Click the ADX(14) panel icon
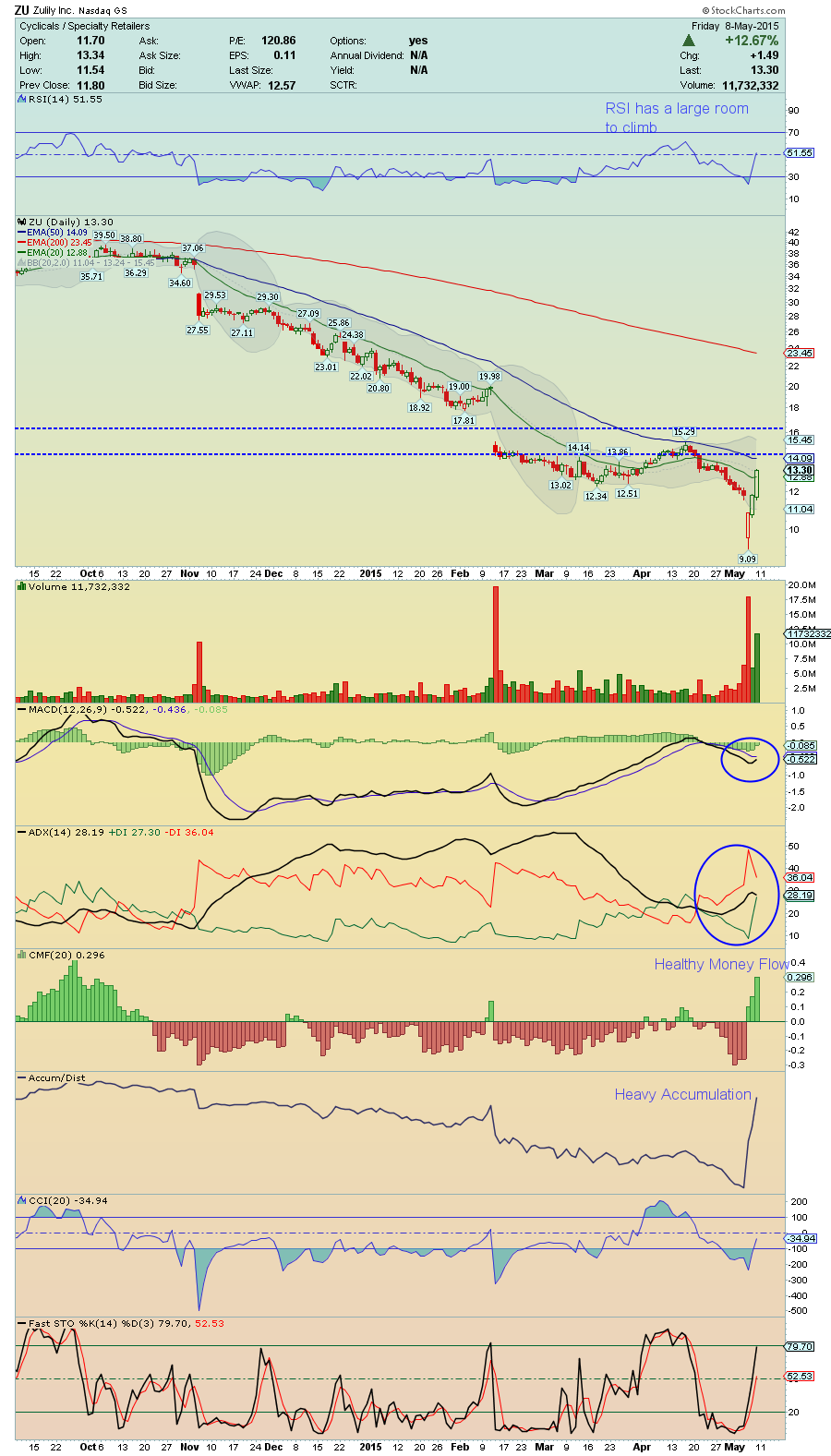The height and width of the screenshot is (1456, 831). point(22,832)
